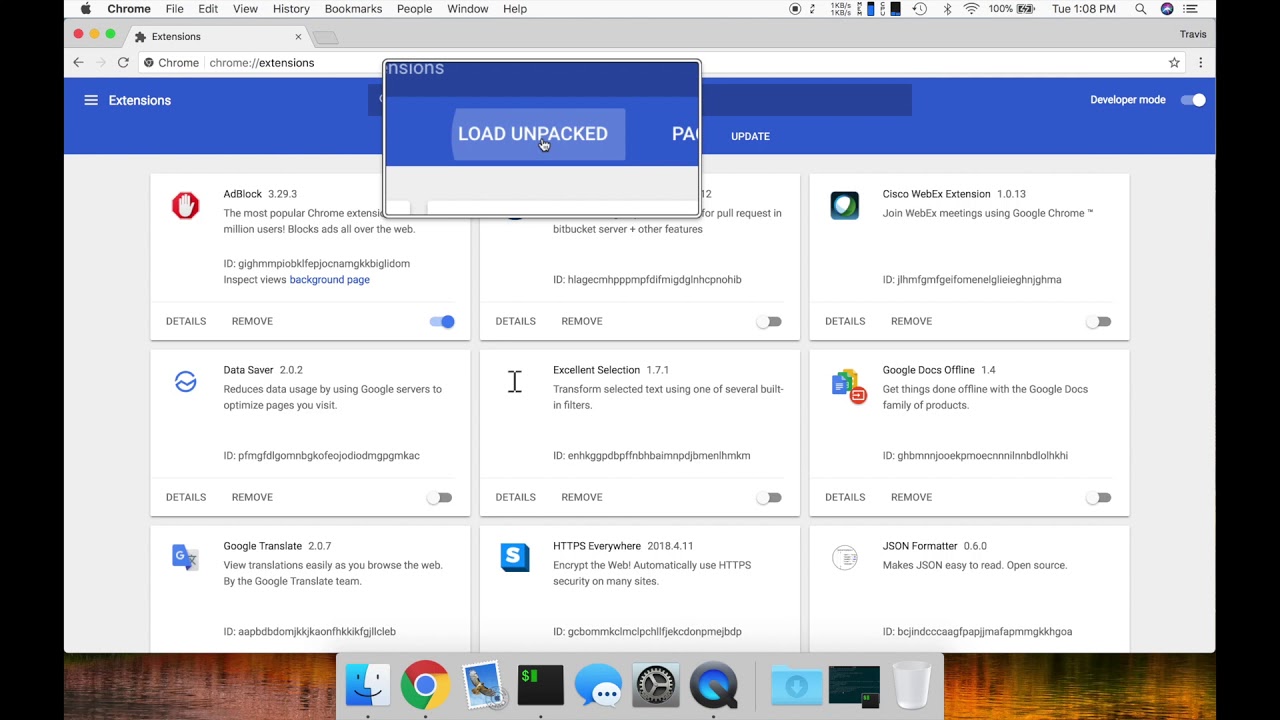This screenshot has width=1280, height=720.
Task: Click REMOVE for Cisco WebEx Extension
Action: [911, 321]
